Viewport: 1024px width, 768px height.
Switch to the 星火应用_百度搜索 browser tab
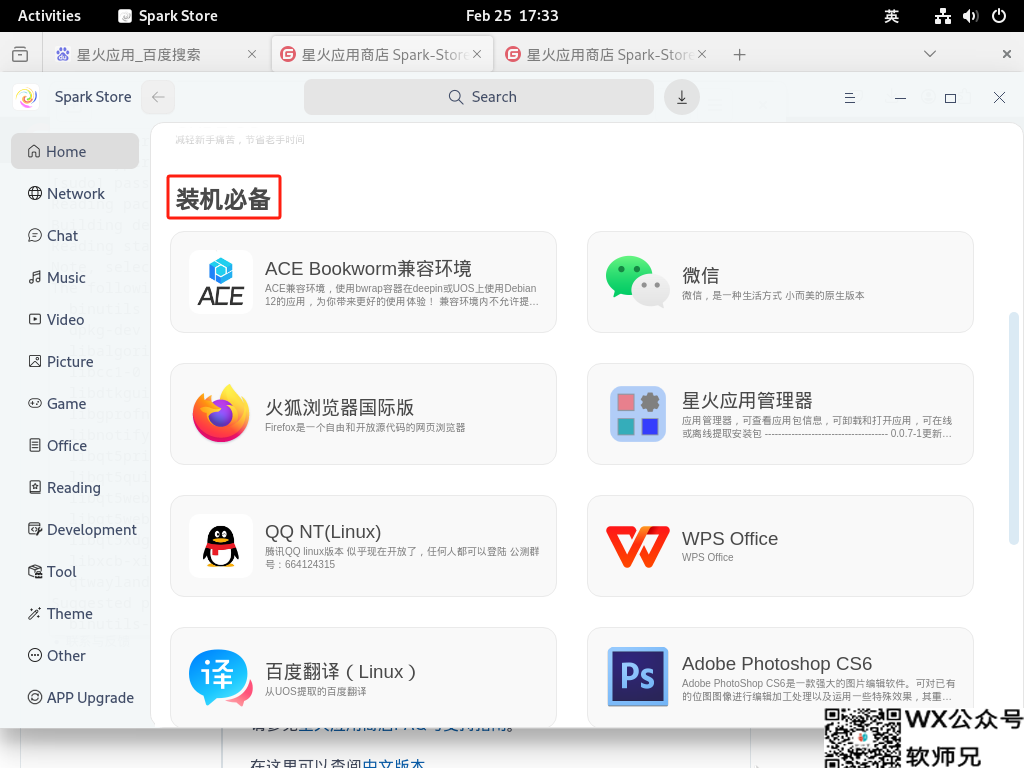(x=157, y=55)
